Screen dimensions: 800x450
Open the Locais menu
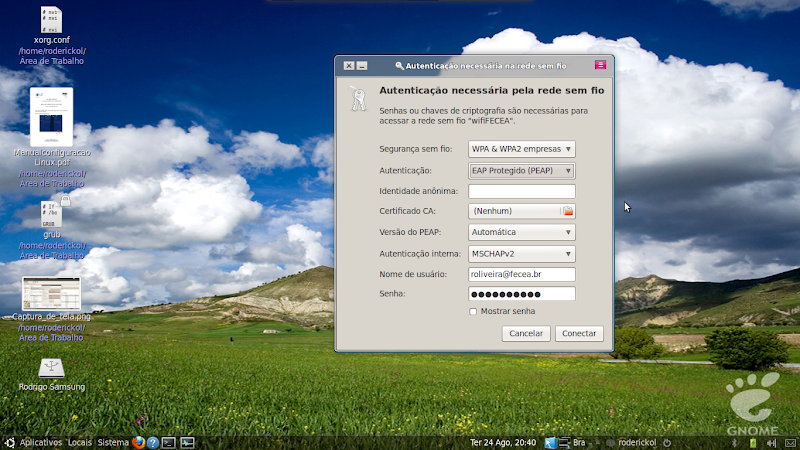[80, 442]
